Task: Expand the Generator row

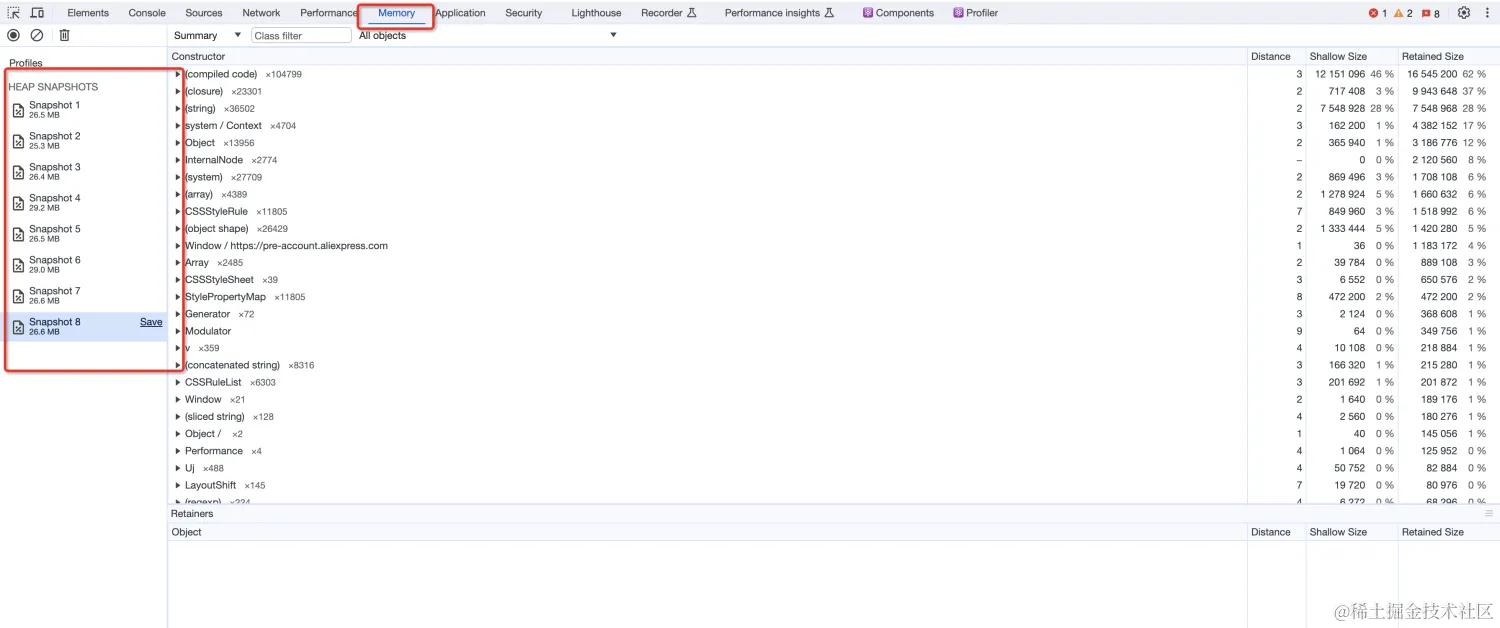Action: tap(178, 314)
